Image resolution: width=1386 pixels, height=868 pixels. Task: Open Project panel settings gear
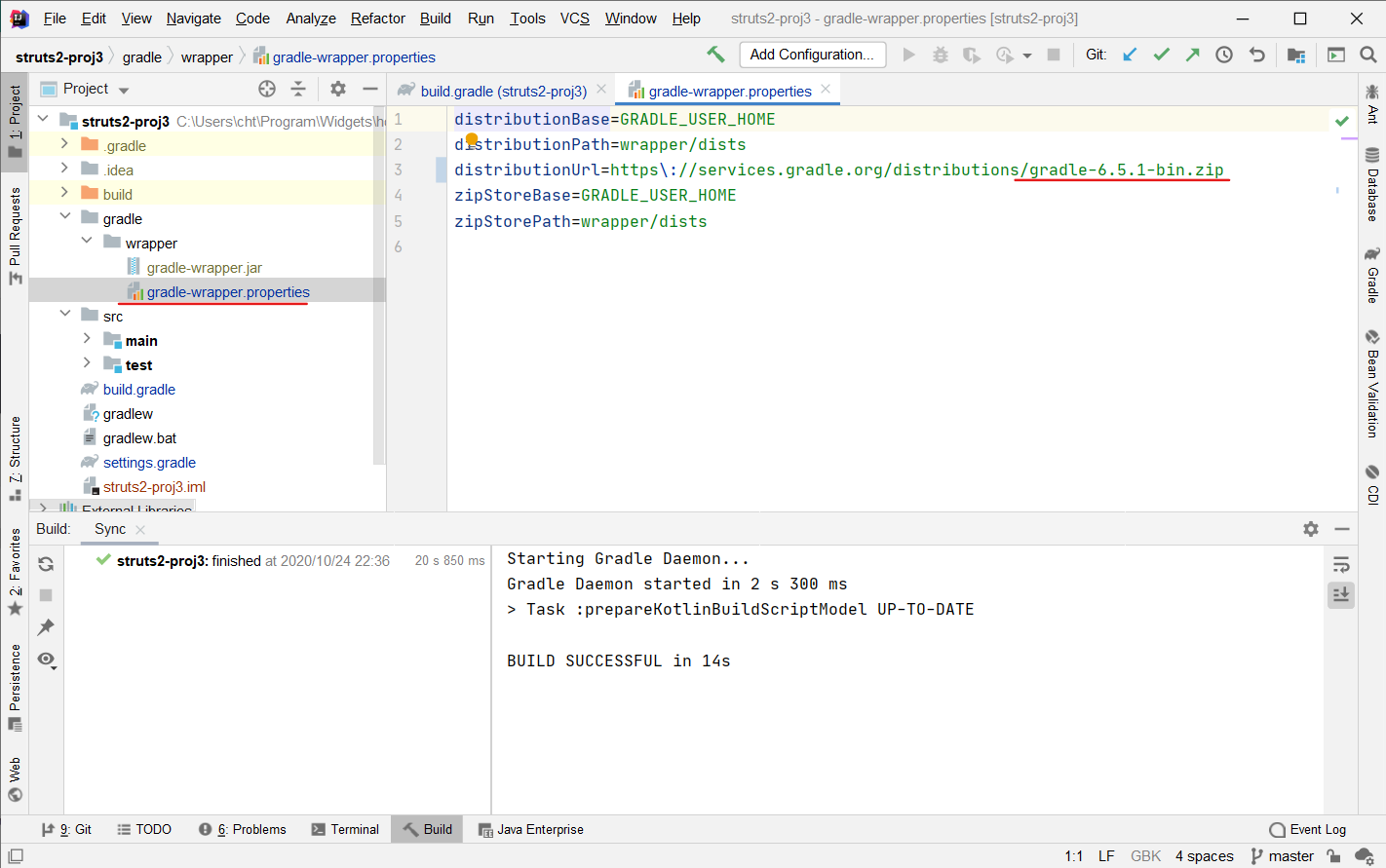338,89
